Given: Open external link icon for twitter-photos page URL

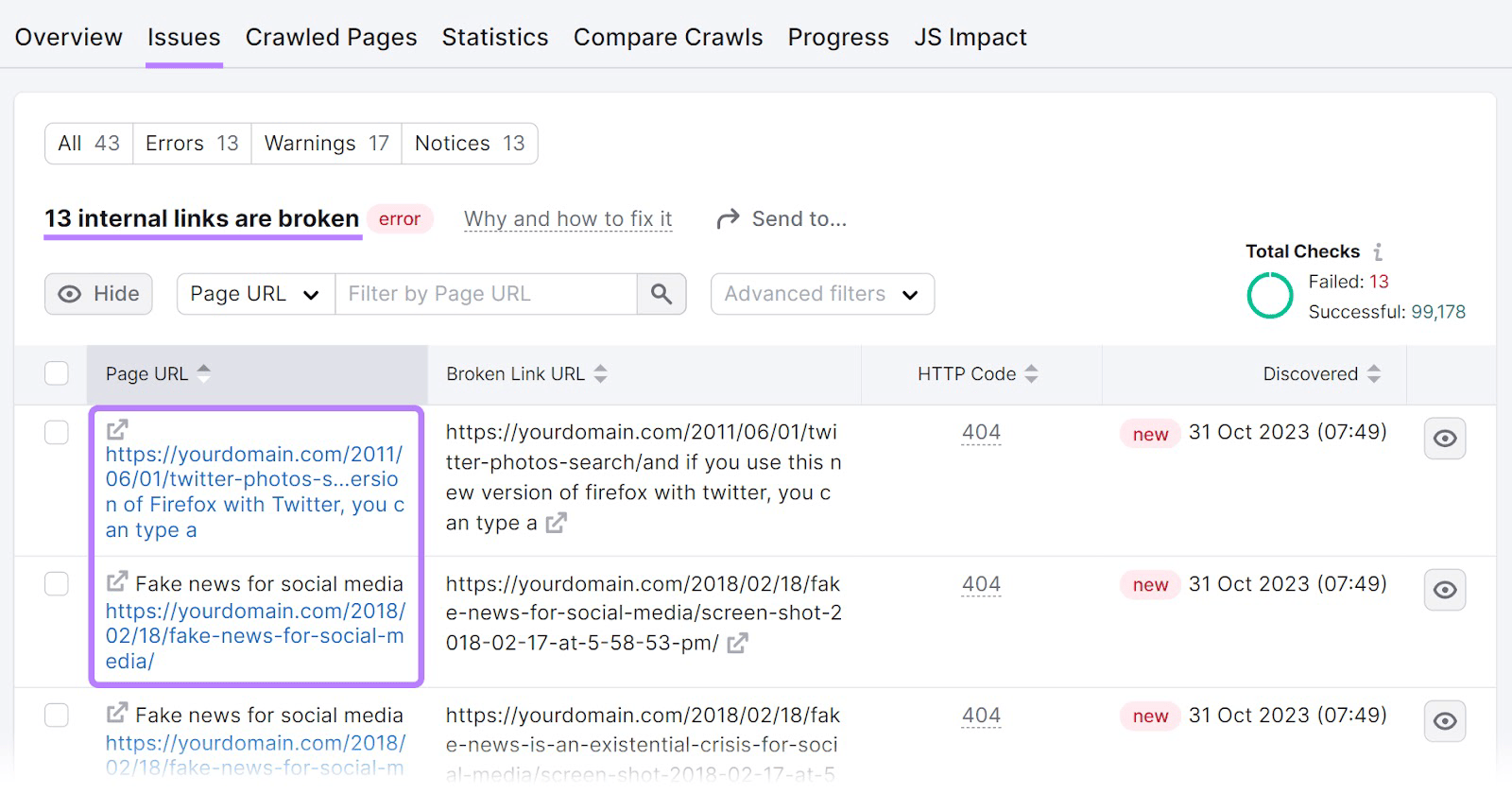Looking at the screenshot, I should click(117, 430).
